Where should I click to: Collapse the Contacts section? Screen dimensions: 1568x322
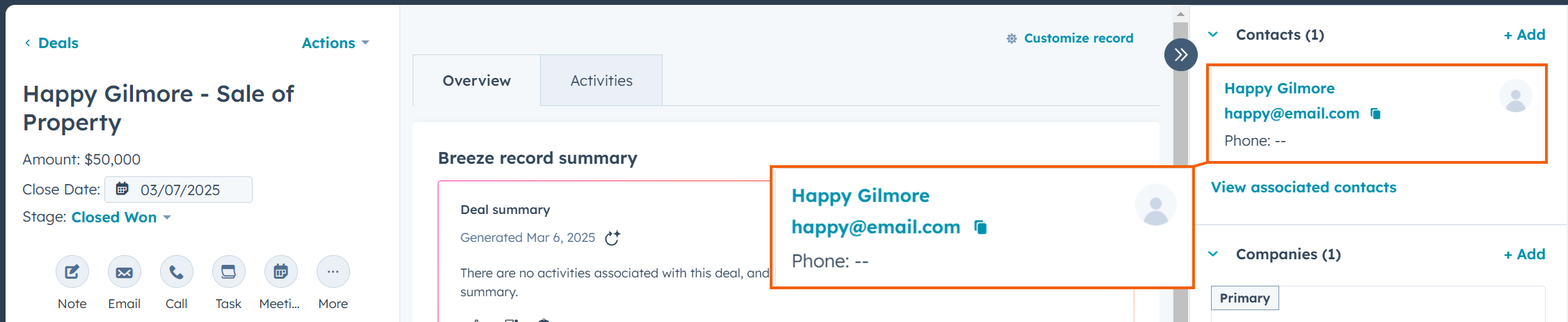point(1213,35)
